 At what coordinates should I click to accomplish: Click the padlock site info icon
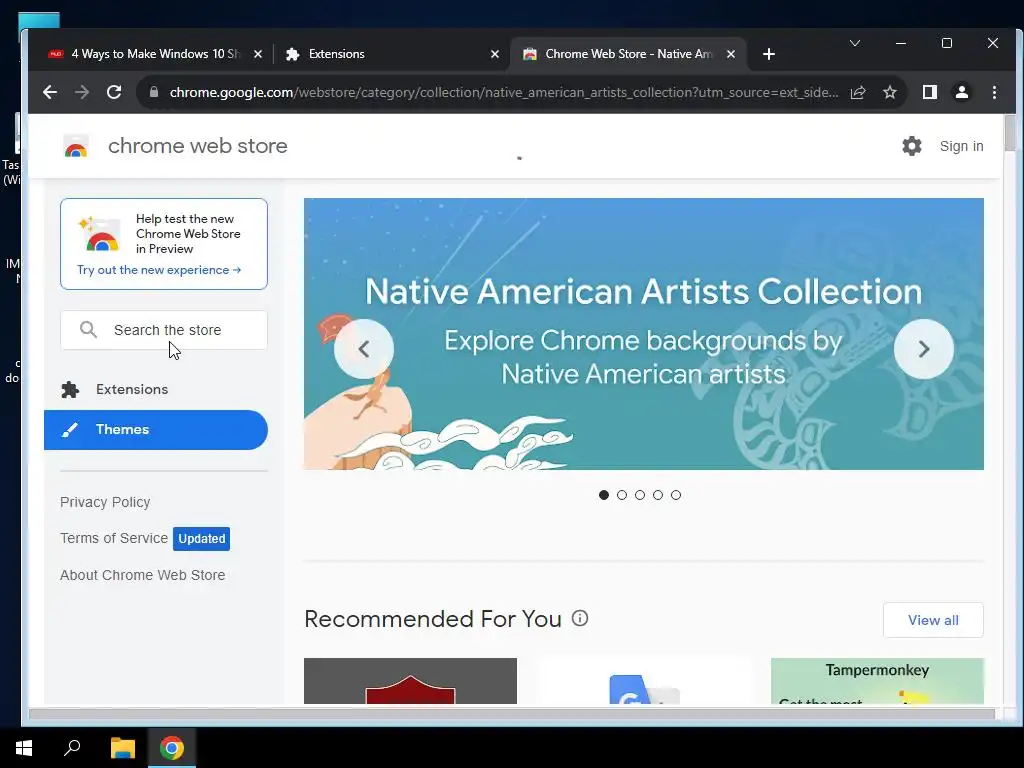154,92
